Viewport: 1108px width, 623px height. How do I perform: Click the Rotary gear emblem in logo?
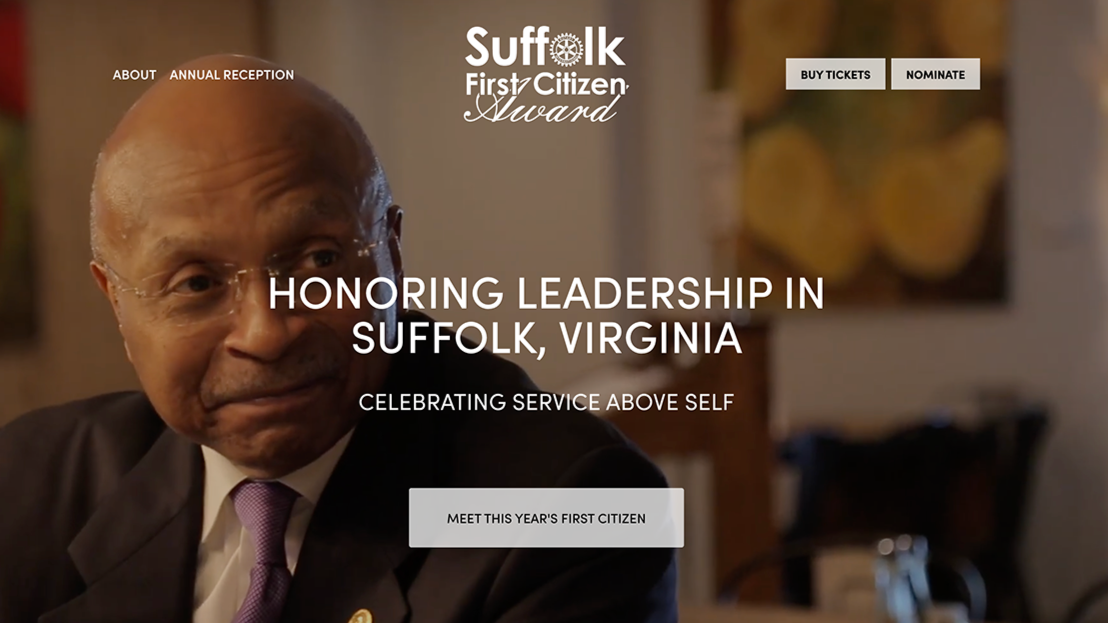[x=566, y=49]
